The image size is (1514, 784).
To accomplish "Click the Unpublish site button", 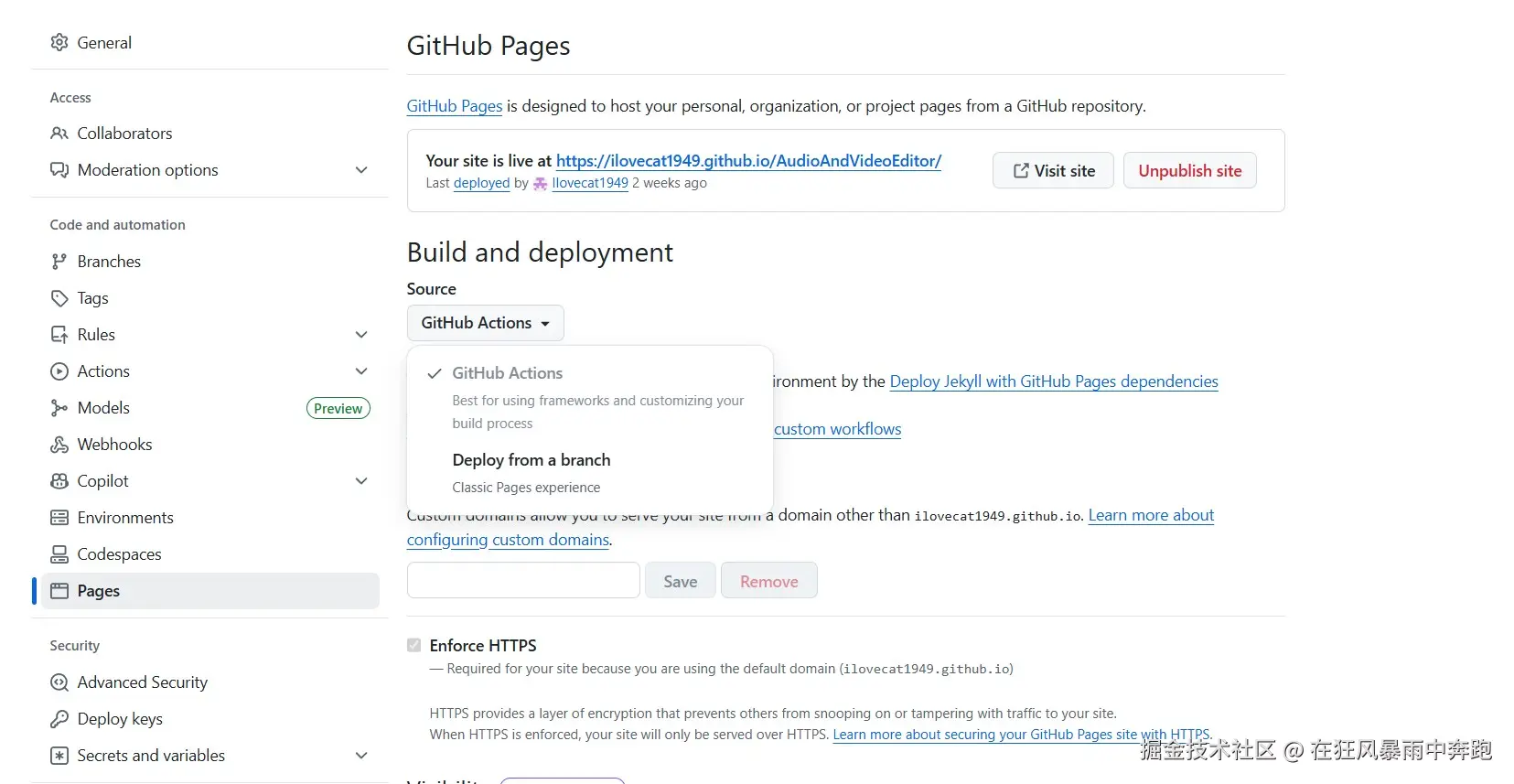I will [x=1190, y=171].
